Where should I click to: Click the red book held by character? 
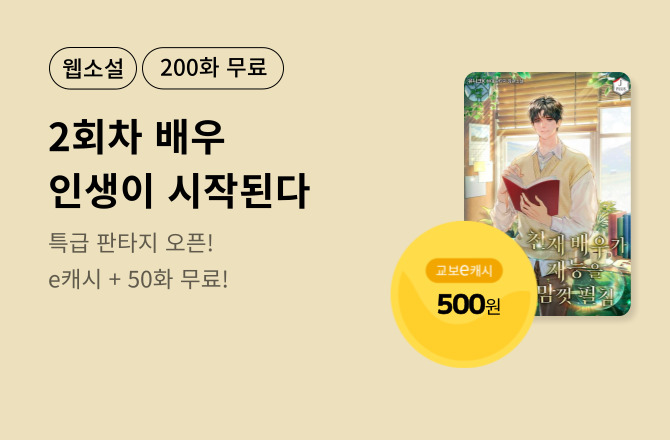532,194
